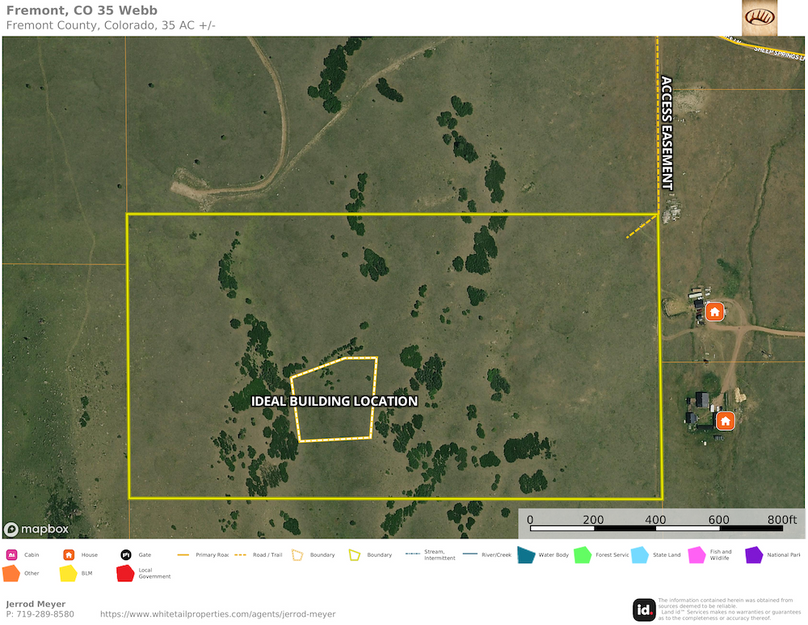Click the River/Creek legend line symbol
Image resolution: width=808 pixels, height=625 pixels.
(470, 554)
